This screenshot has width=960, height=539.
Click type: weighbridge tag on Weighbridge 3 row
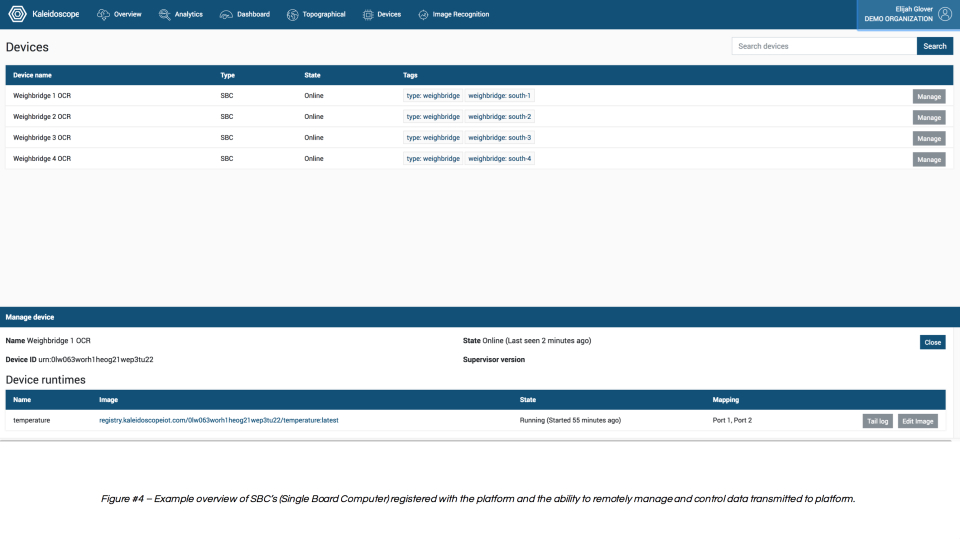coord(433,137)
